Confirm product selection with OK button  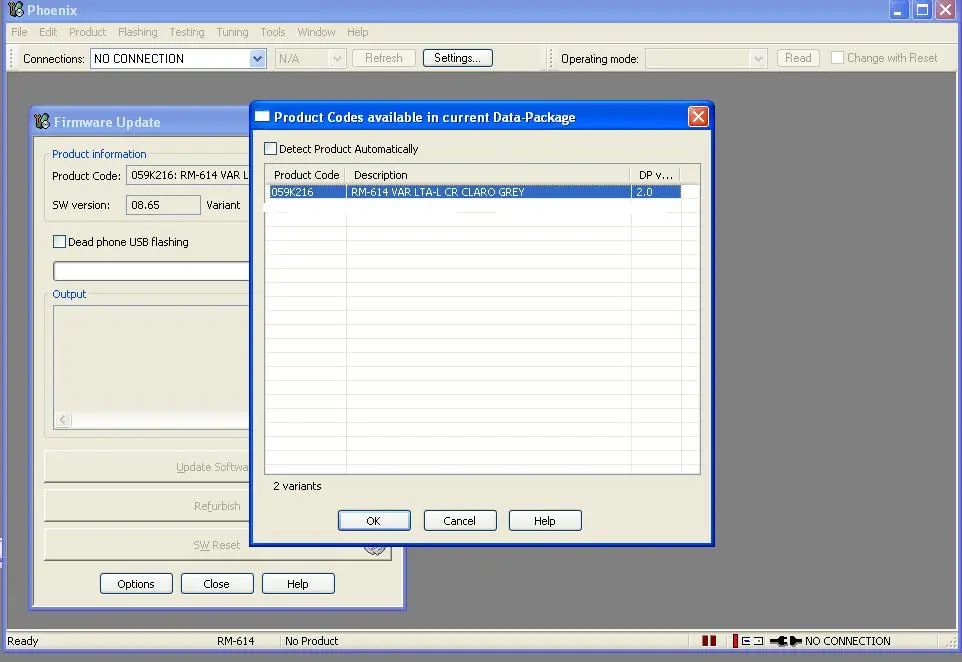click(x=374, y=521)
